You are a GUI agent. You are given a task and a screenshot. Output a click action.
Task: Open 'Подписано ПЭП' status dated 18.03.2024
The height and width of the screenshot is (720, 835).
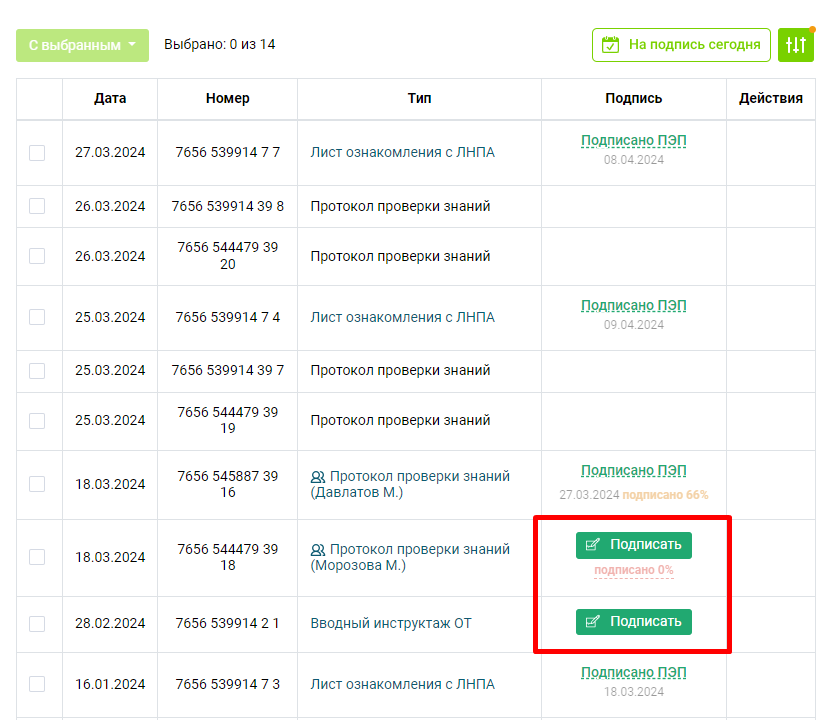click(634, 673)
